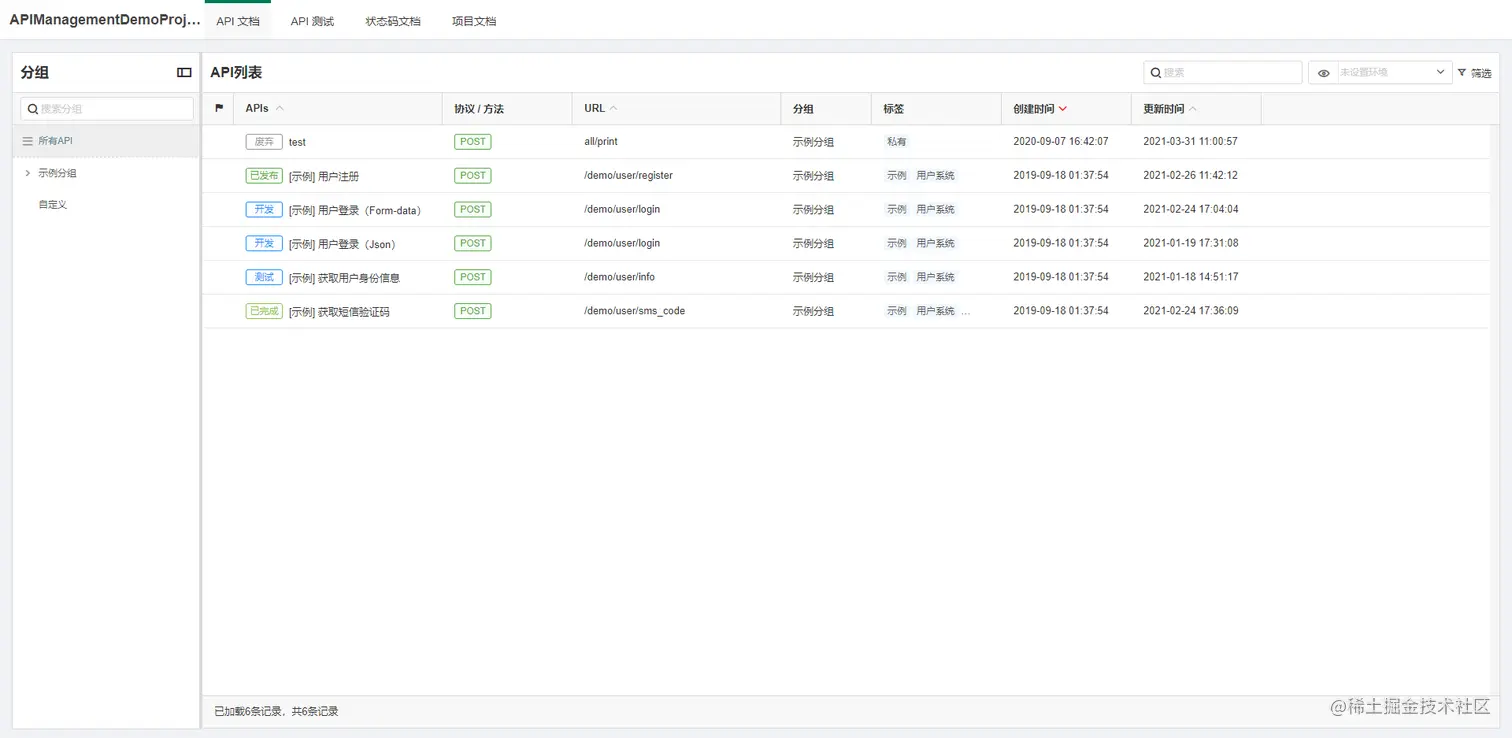Open [示例] 用户登录 (Json) API
The image size is (1512, 738).
pyautogui.click(x=346, y=244)
